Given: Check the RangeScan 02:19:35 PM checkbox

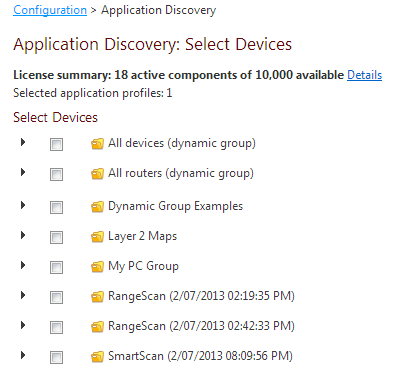Looking at the screenshot, I should tap(56, 298).
